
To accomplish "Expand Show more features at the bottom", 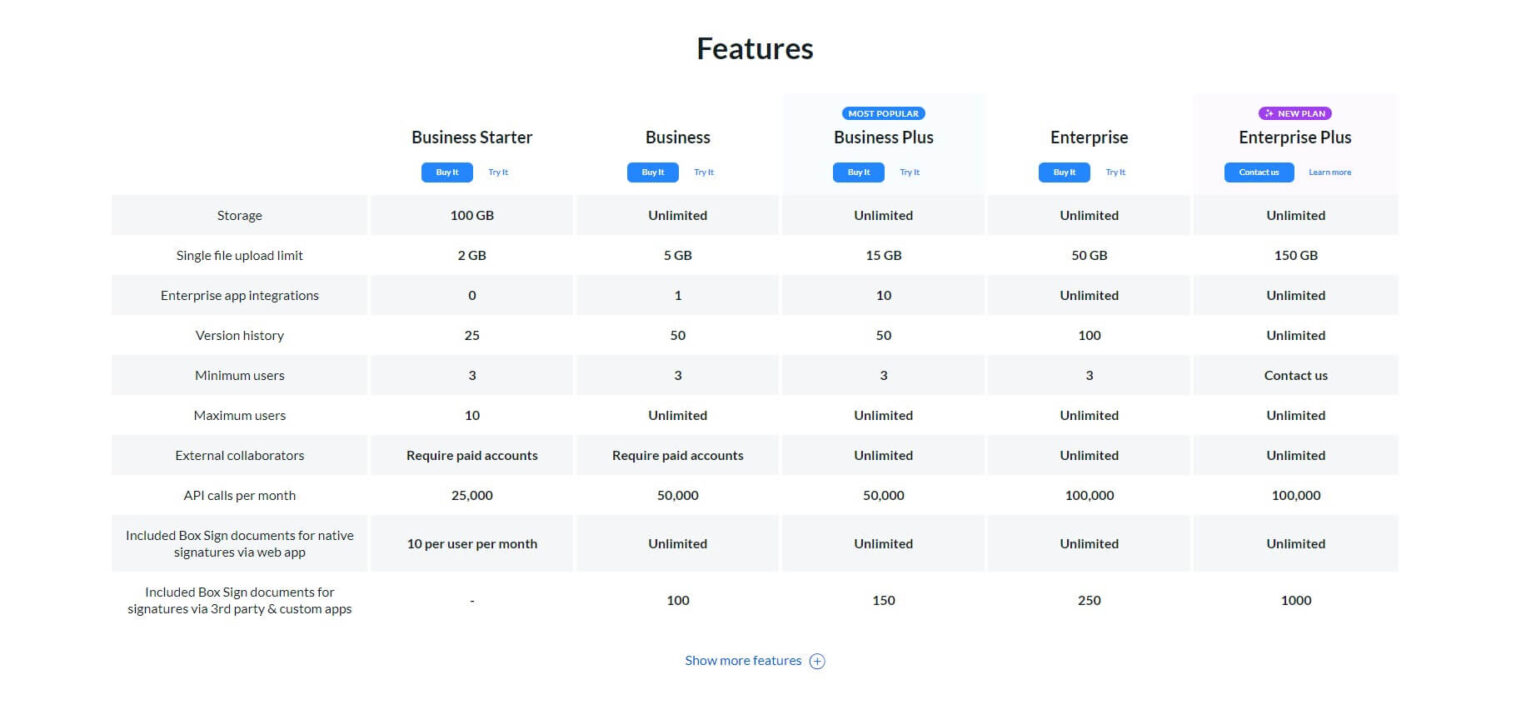I will 742,660.
